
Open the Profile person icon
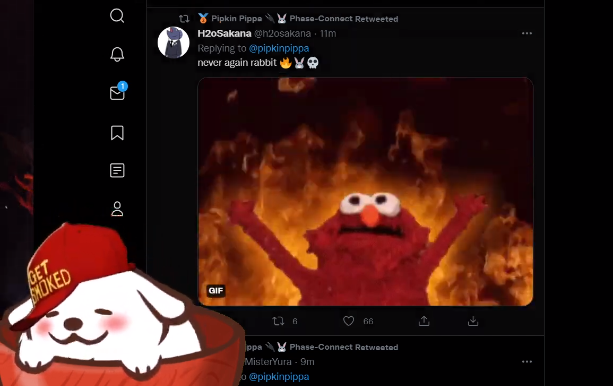[x=117, y=209]
